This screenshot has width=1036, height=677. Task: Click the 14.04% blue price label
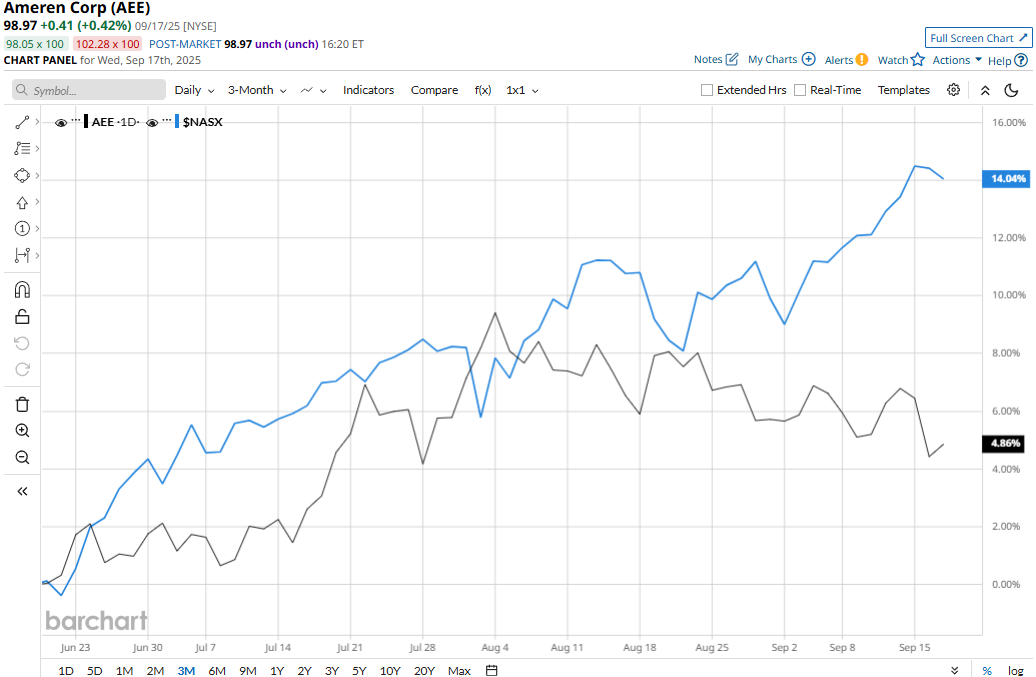[x=1006, y=178]
